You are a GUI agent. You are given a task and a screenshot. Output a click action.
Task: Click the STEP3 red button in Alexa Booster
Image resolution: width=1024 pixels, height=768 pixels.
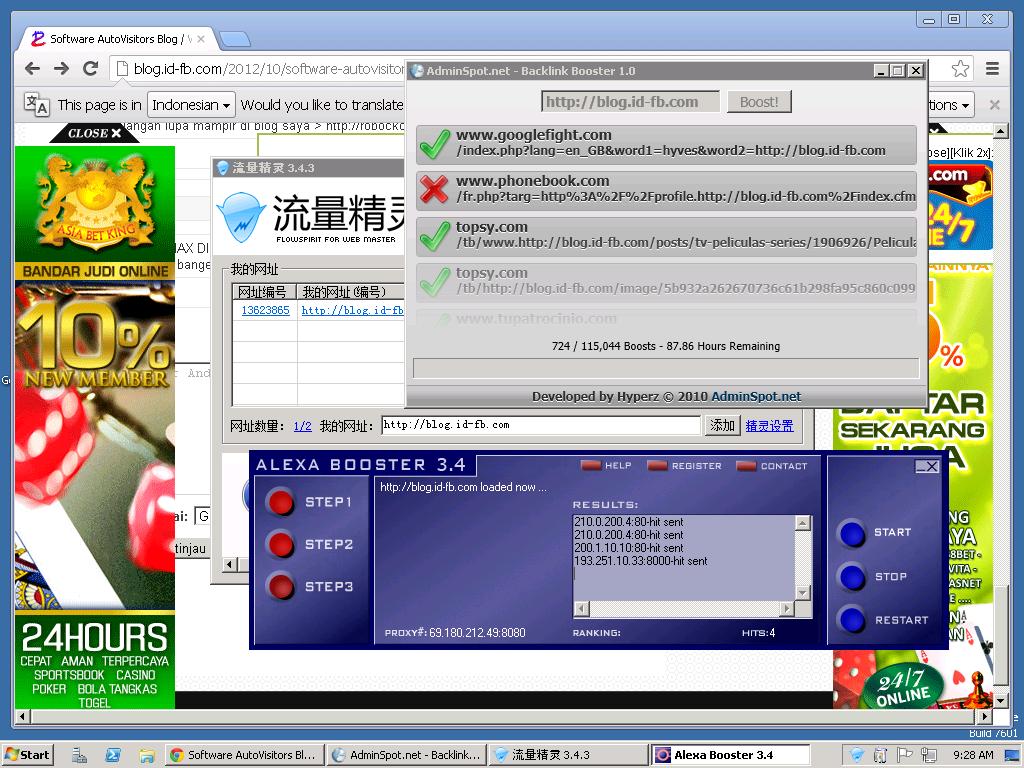(281, 586)
